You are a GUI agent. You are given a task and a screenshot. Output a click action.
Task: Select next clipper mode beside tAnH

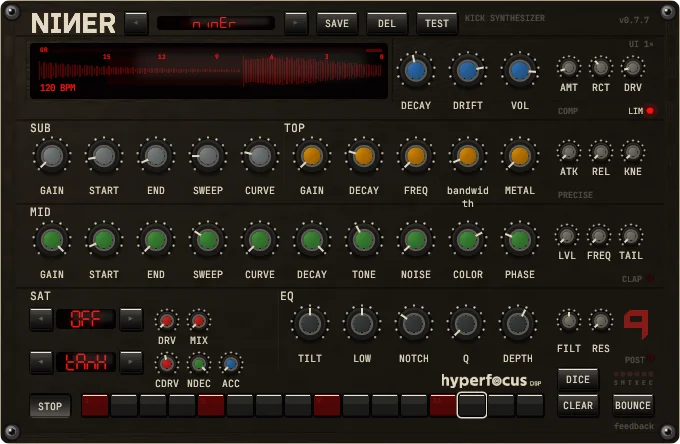click(131, 362)
